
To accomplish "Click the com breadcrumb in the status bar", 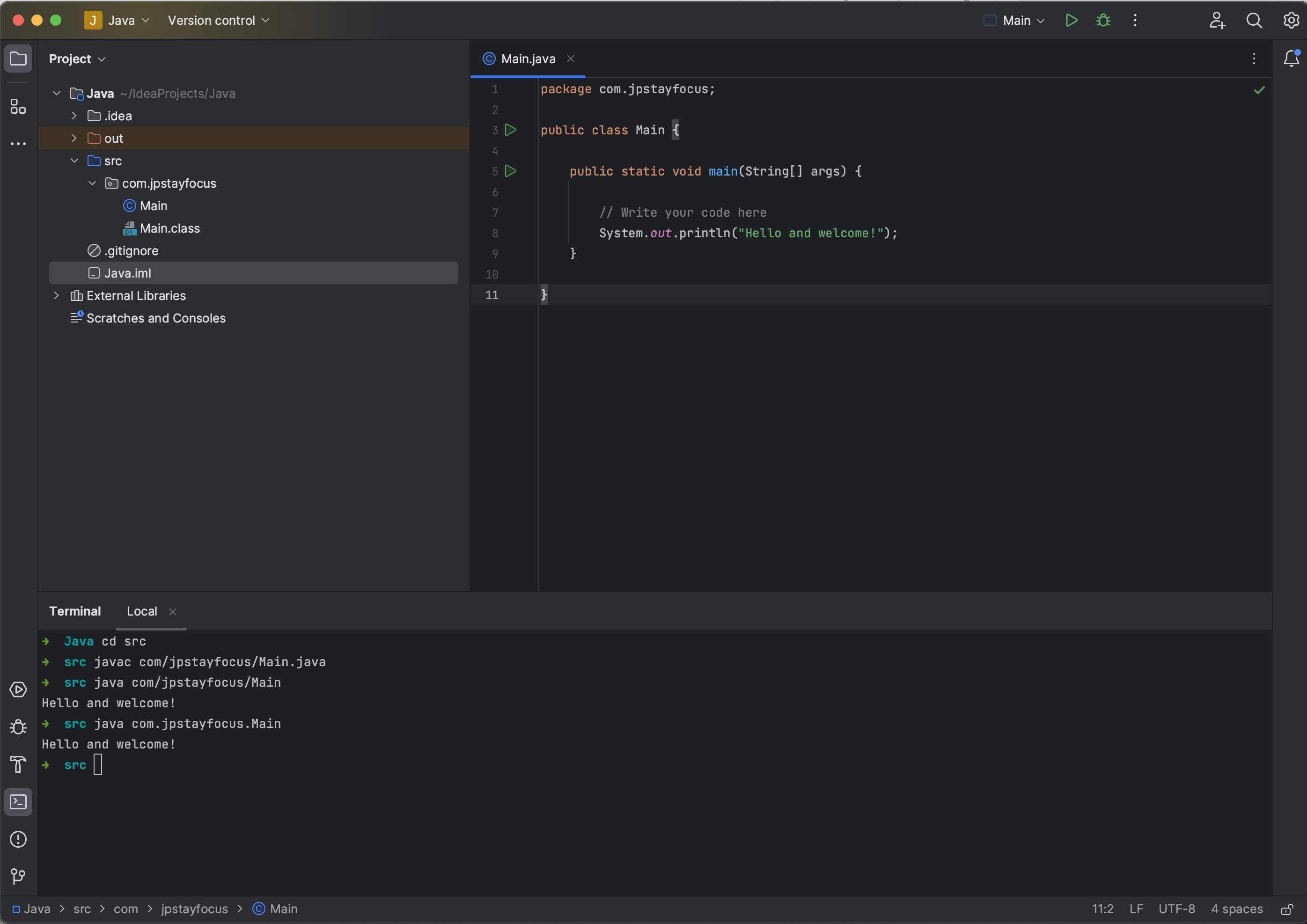I will [126, 909].
